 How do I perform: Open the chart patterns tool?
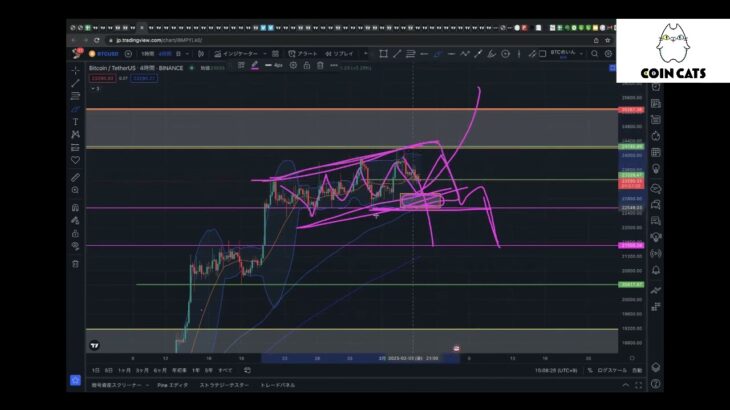point(75,134)
